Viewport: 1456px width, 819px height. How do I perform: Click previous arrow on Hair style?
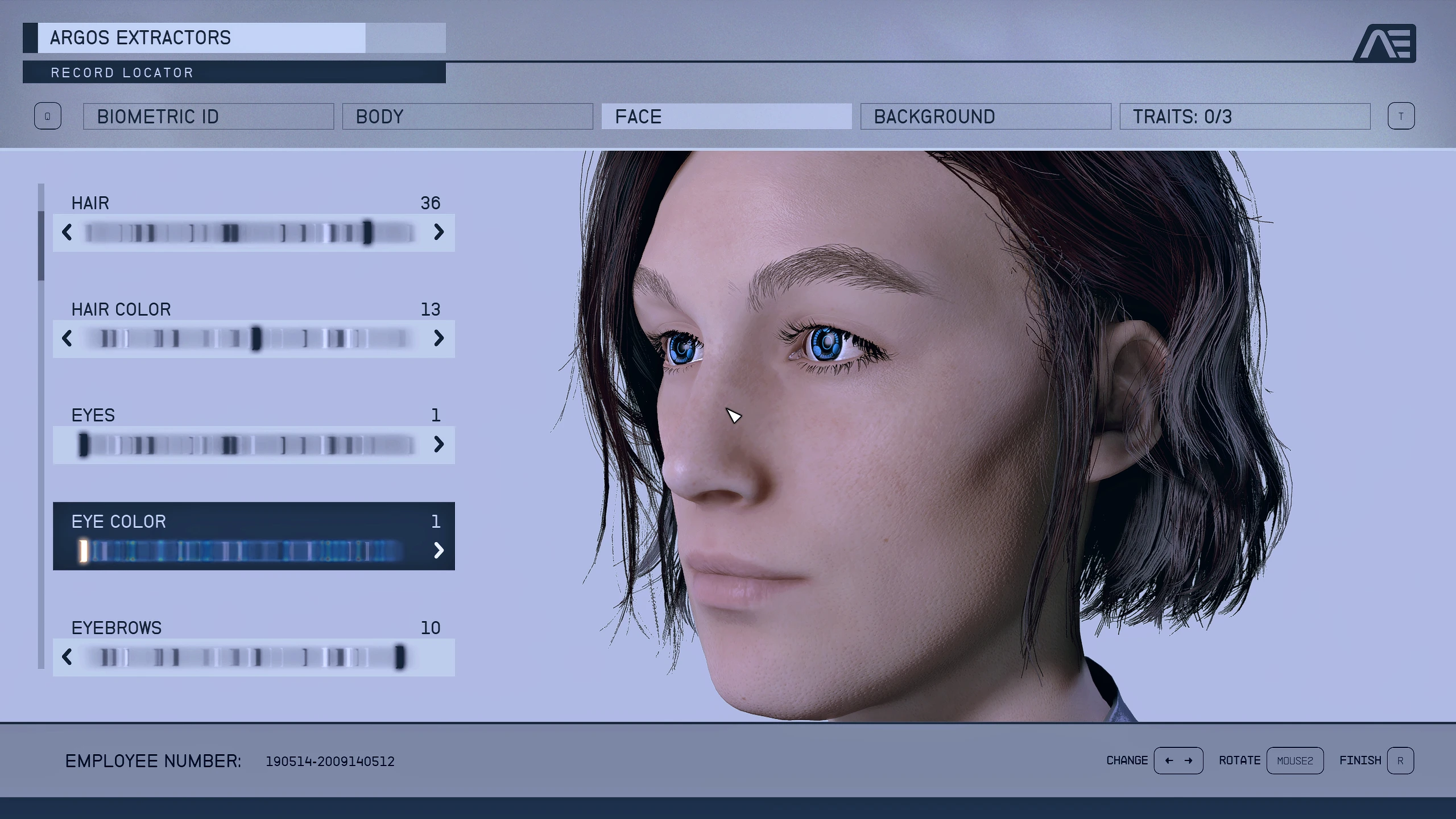click(x=67, y=232)
